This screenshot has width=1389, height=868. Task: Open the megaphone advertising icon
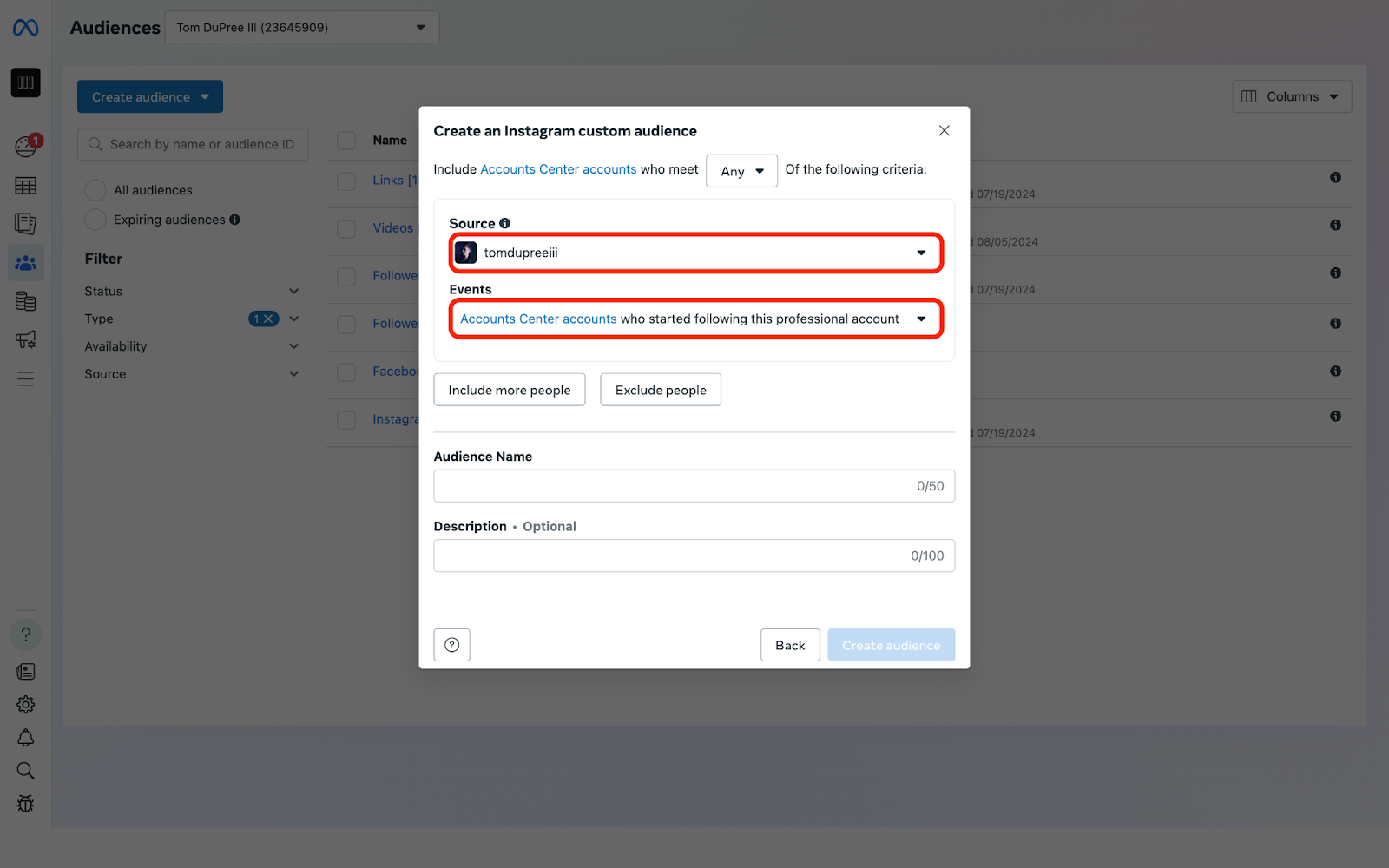click(x=25, y=339)
